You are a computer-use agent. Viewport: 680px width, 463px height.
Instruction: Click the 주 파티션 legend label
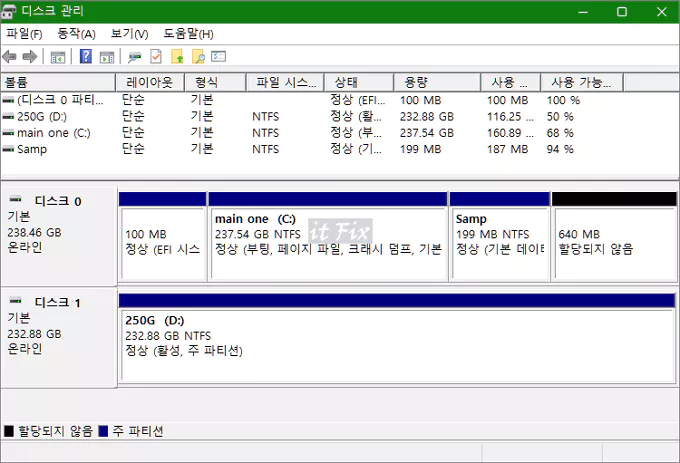click(138, 431)
